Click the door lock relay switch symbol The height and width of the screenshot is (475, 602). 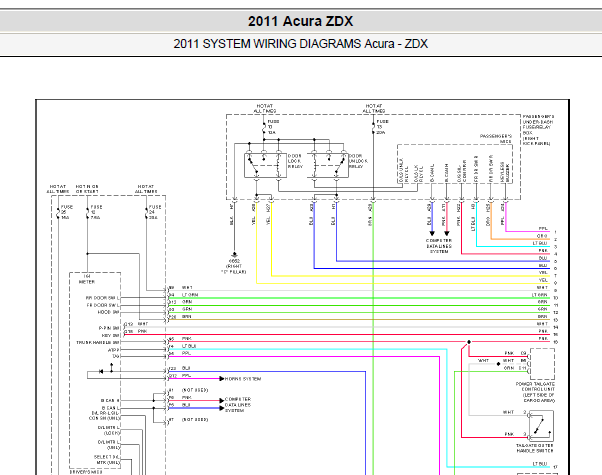tap(265, 166)
